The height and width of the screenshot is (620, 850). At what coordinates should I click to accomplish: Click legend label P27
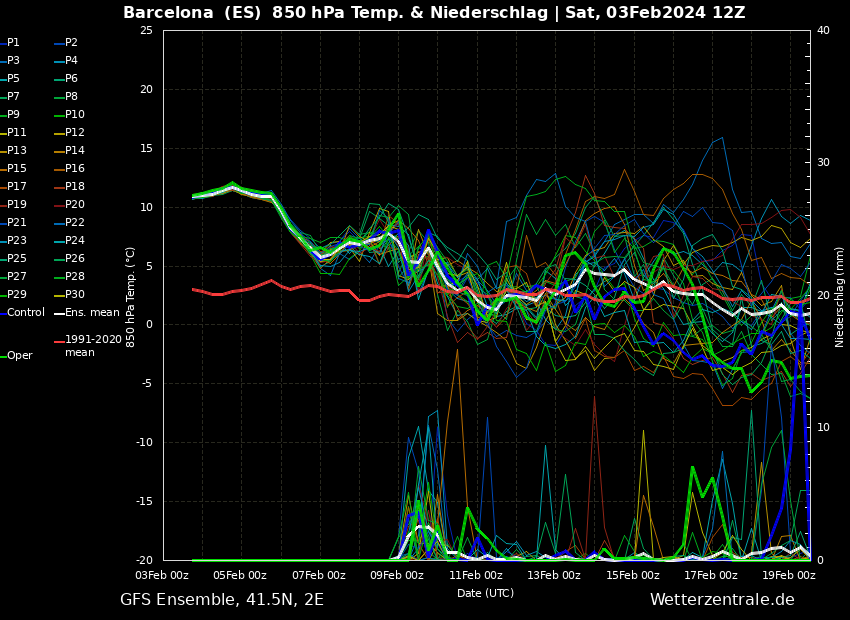pyautogui.click(x=17, y=276)
